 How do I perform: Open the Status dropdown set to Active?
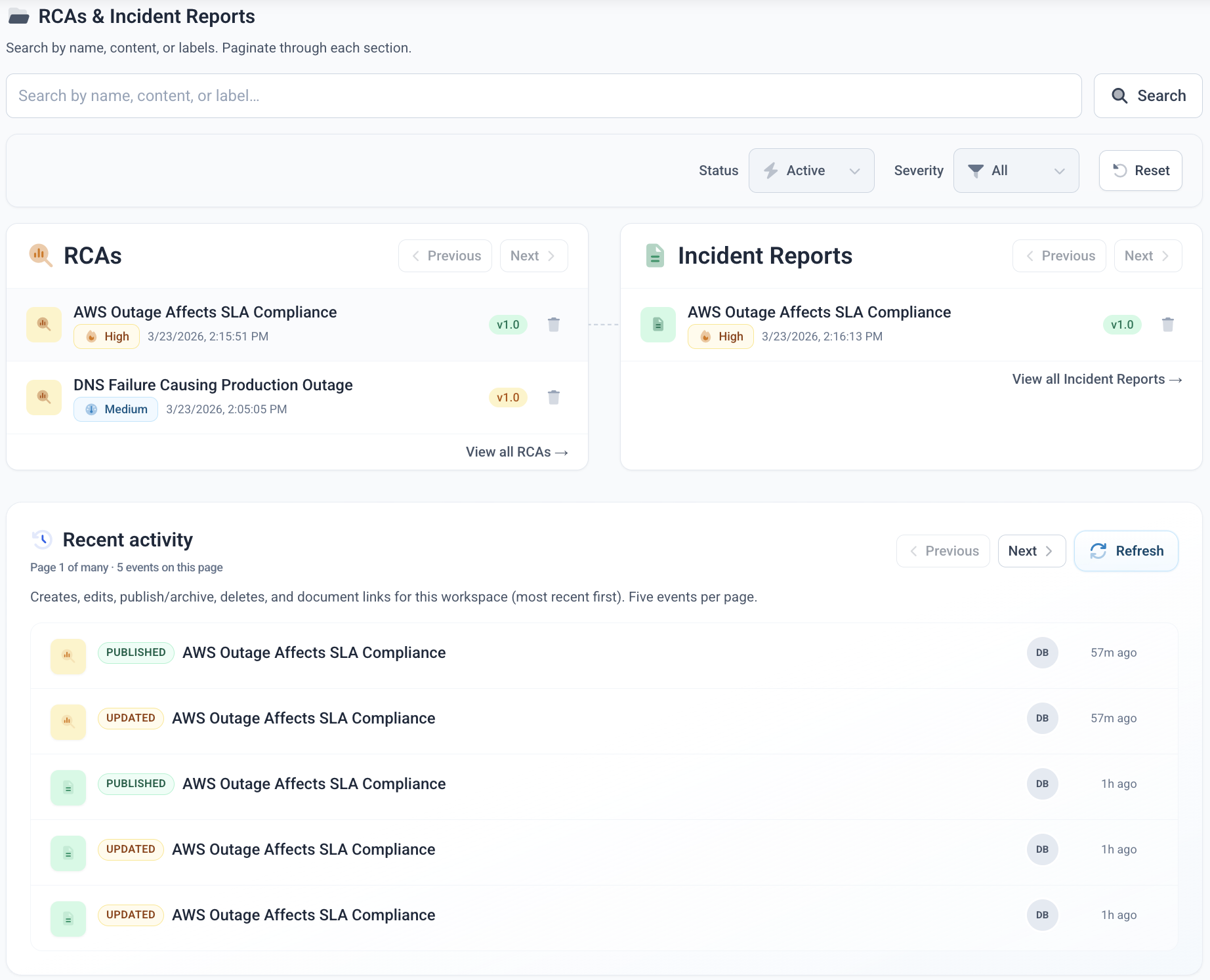click(x=811, y=171)
